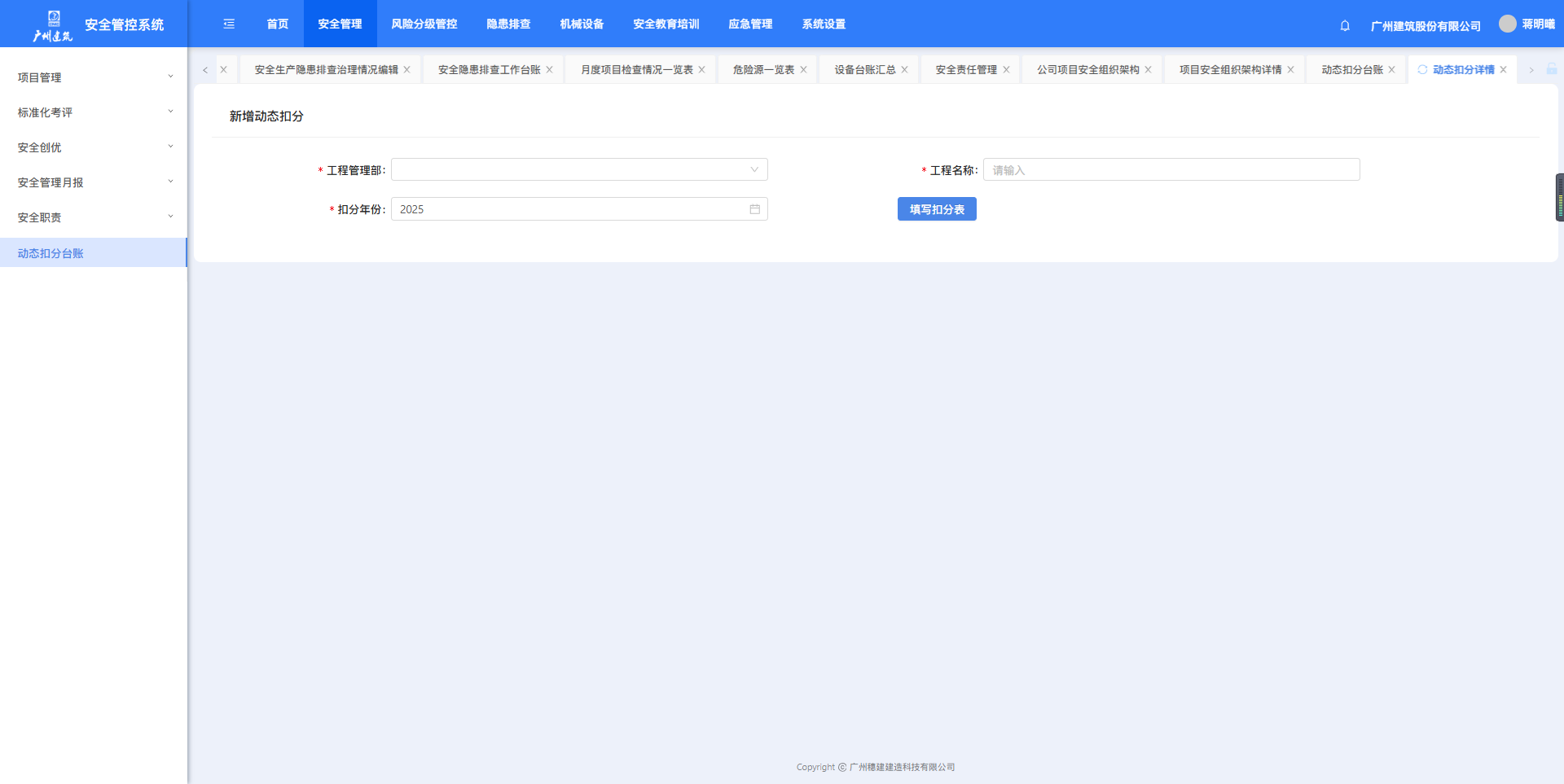Open the notification bell icon
Viewport: 1564px width, 784px height.
1345,26
